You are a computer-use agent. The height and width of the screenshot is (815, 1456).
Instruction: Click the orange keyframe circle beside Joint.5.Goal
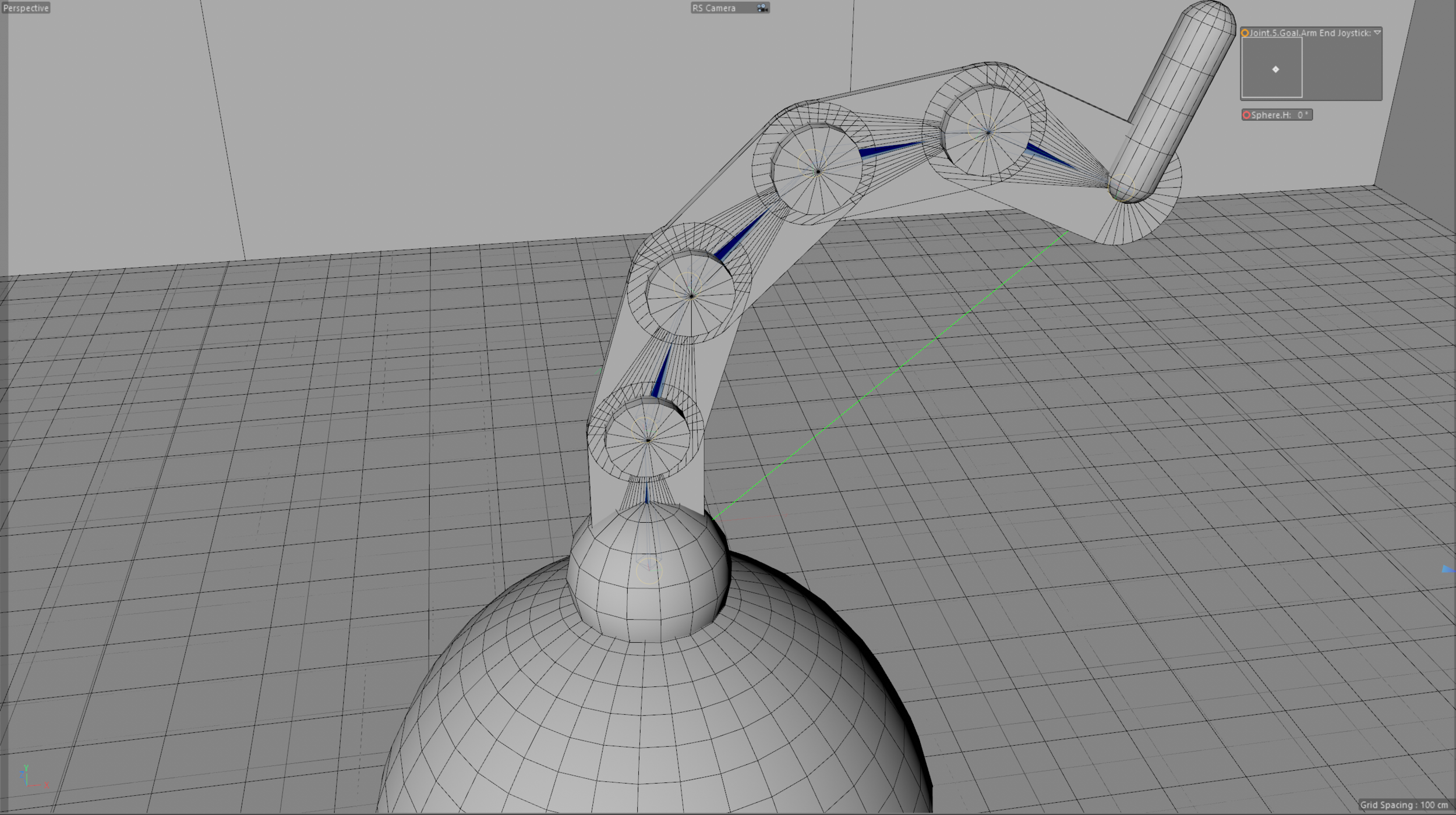pos(1245,33)
